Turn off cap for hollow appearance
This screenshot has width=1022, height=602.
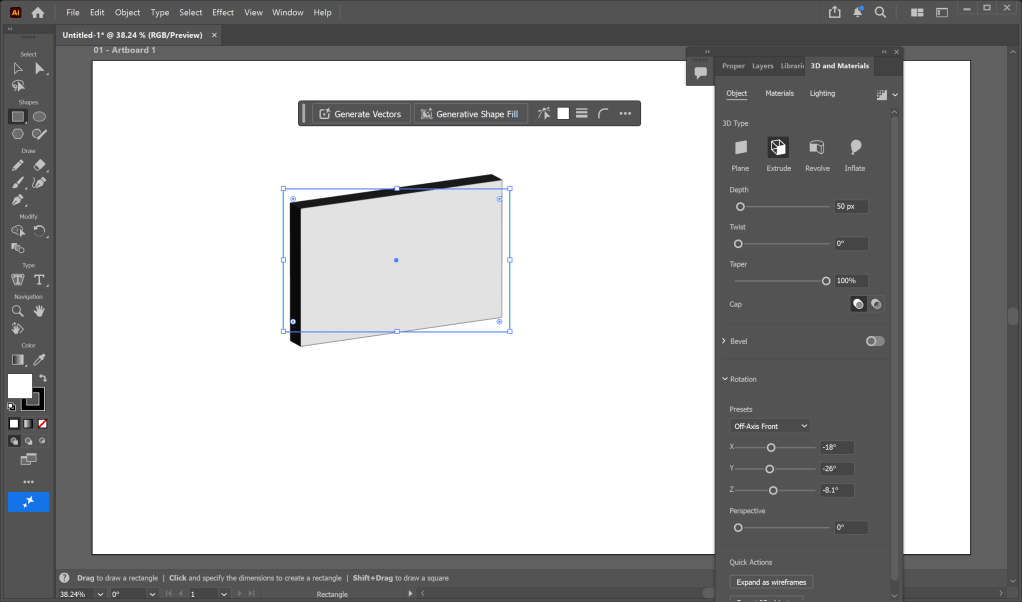876,304
